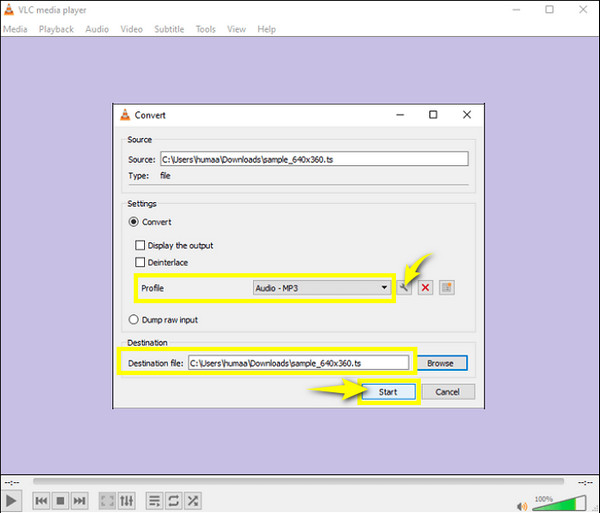Close the Convert dialog

(x=467, y=115)
